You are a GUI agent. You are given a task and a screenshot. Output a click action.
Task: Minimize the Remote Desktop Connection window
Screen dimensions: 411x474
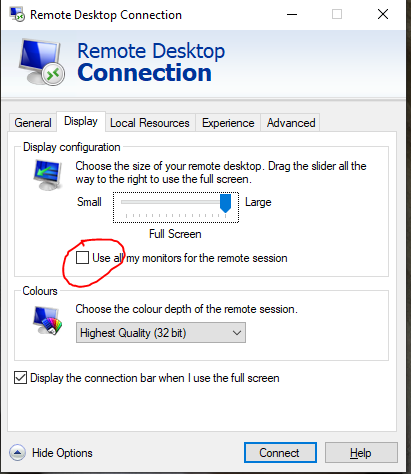[x=292, y=14]
